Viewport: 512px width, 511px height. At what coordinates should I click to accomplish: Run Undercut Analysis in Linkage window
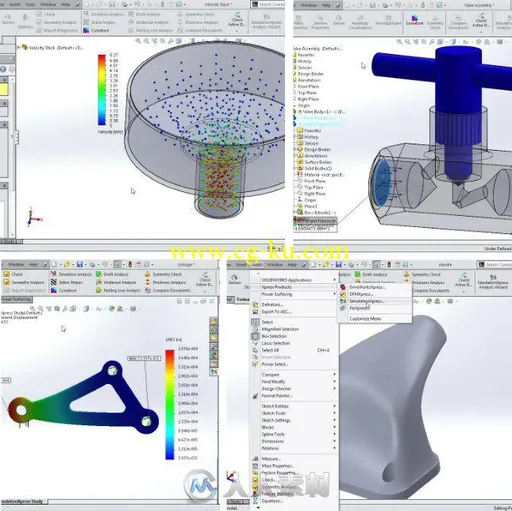tap(116, 282)
